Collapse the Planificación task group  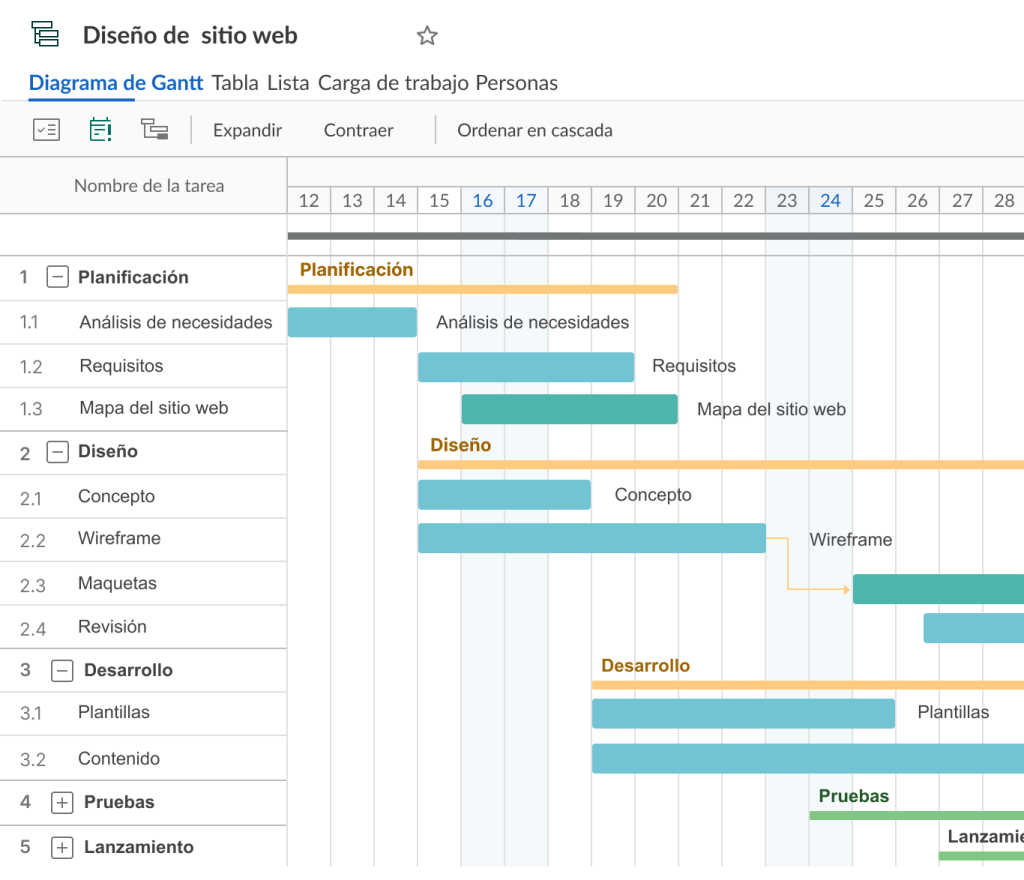coord(60,277)
